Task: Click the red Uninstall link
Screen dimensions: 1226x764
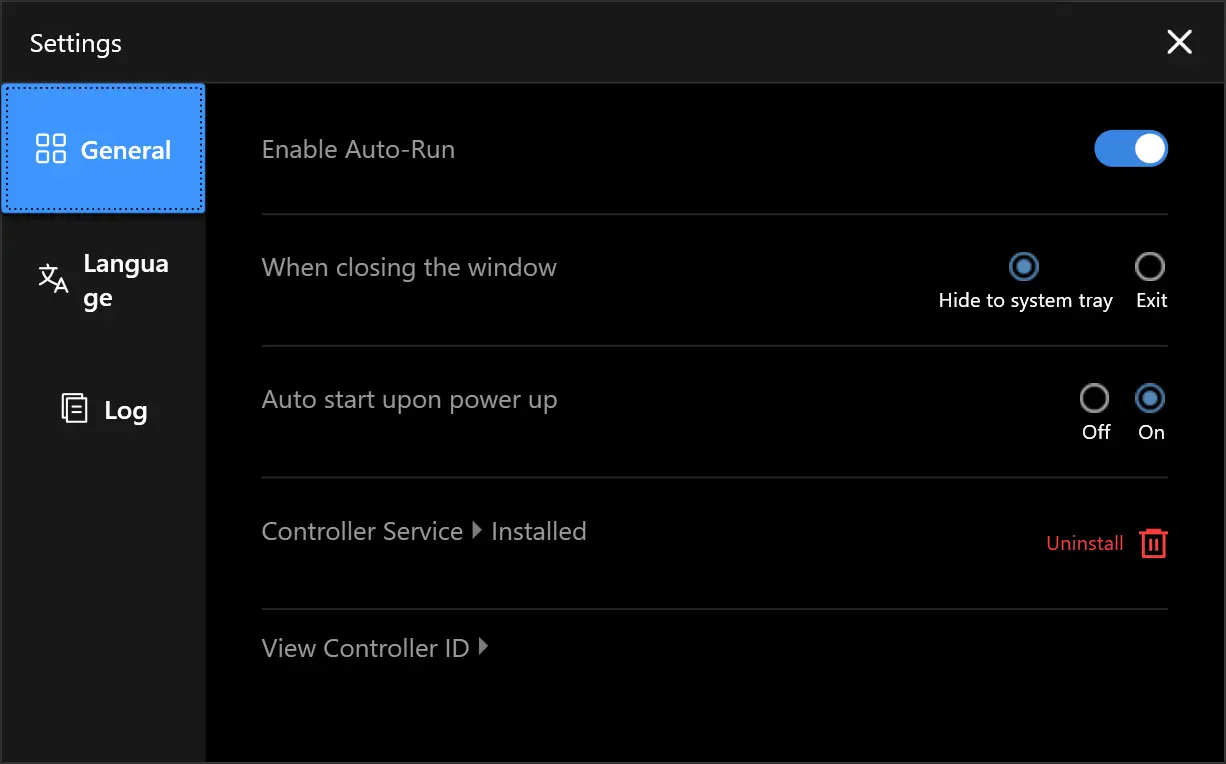Action: click(1085, 543)
